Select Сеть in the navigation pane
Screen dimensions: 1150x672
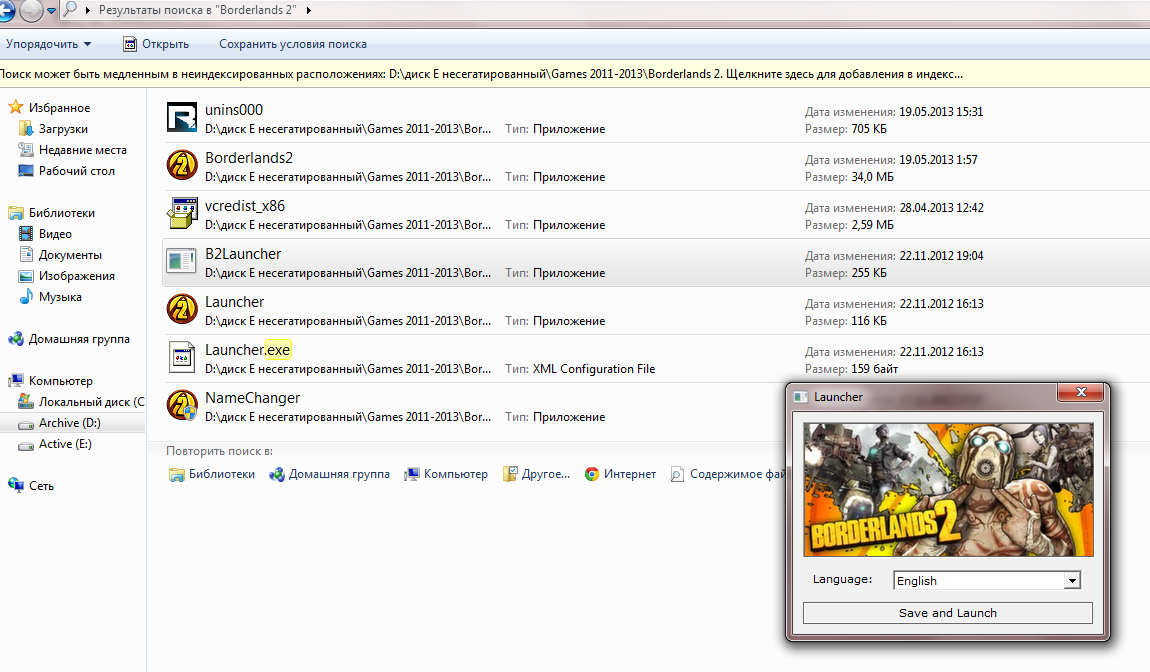[x=41, y=486]
